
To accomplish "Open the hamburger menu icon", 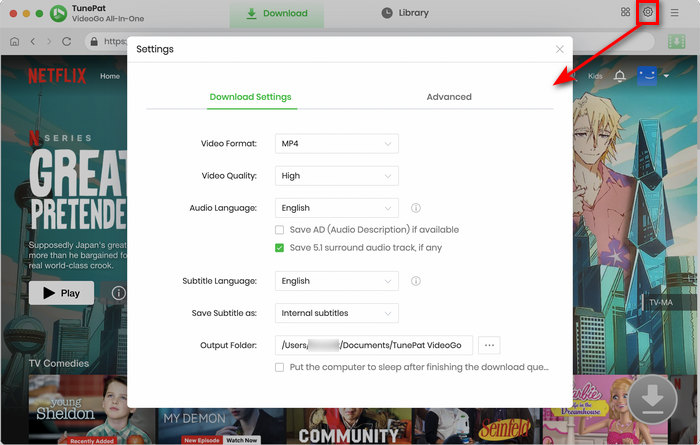I will 674,12.
